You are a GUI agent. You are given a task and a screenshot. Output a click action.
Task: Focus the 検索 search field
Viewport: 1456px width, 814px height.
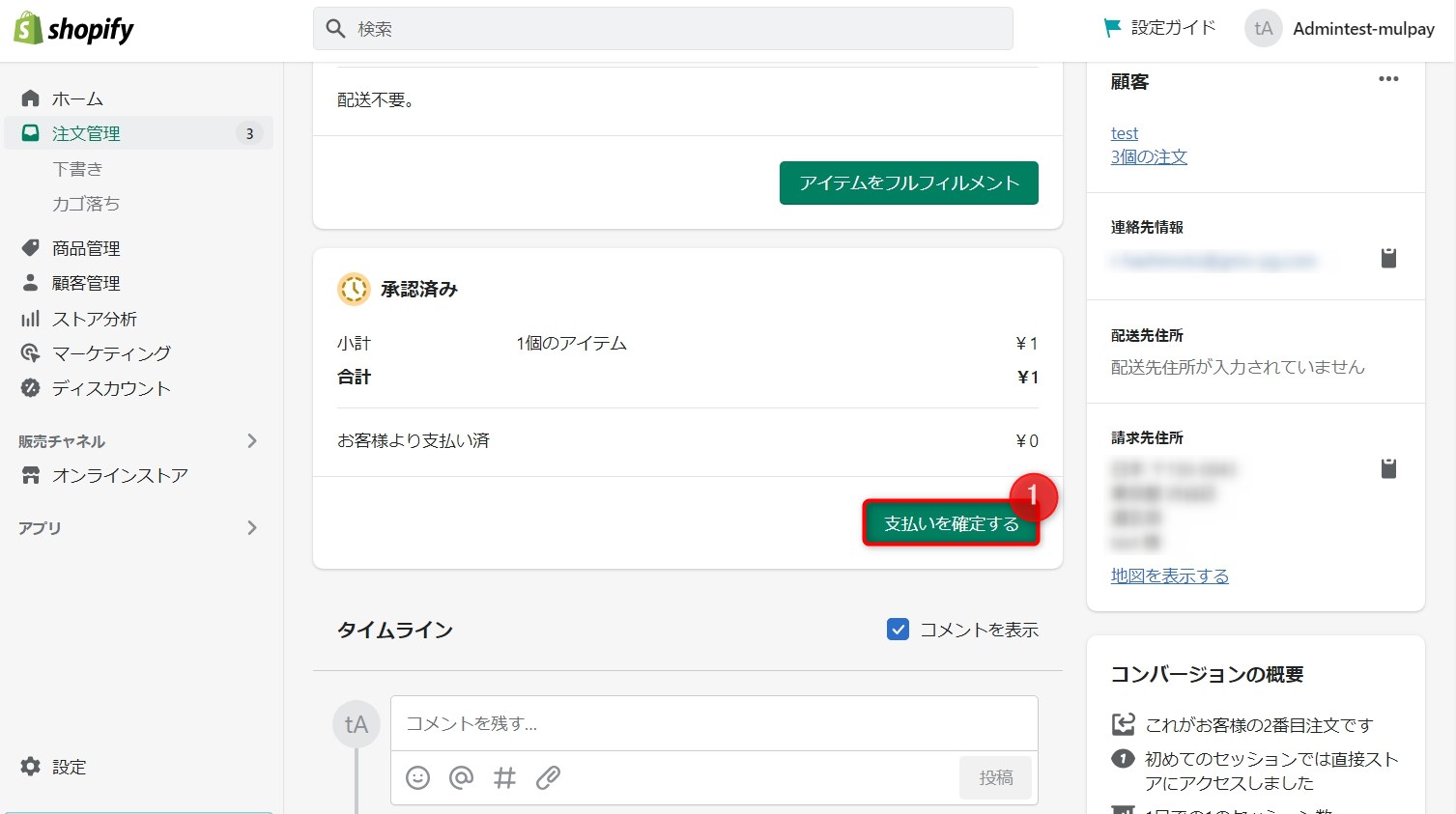(x=663, y=29)
